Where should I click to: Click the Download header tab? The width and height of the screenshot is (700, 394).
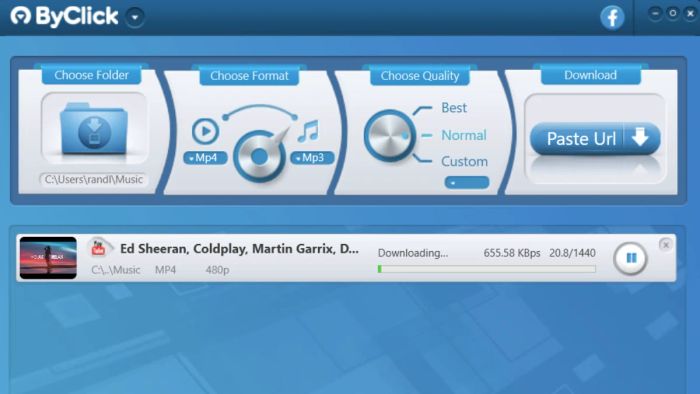[591, 75]
